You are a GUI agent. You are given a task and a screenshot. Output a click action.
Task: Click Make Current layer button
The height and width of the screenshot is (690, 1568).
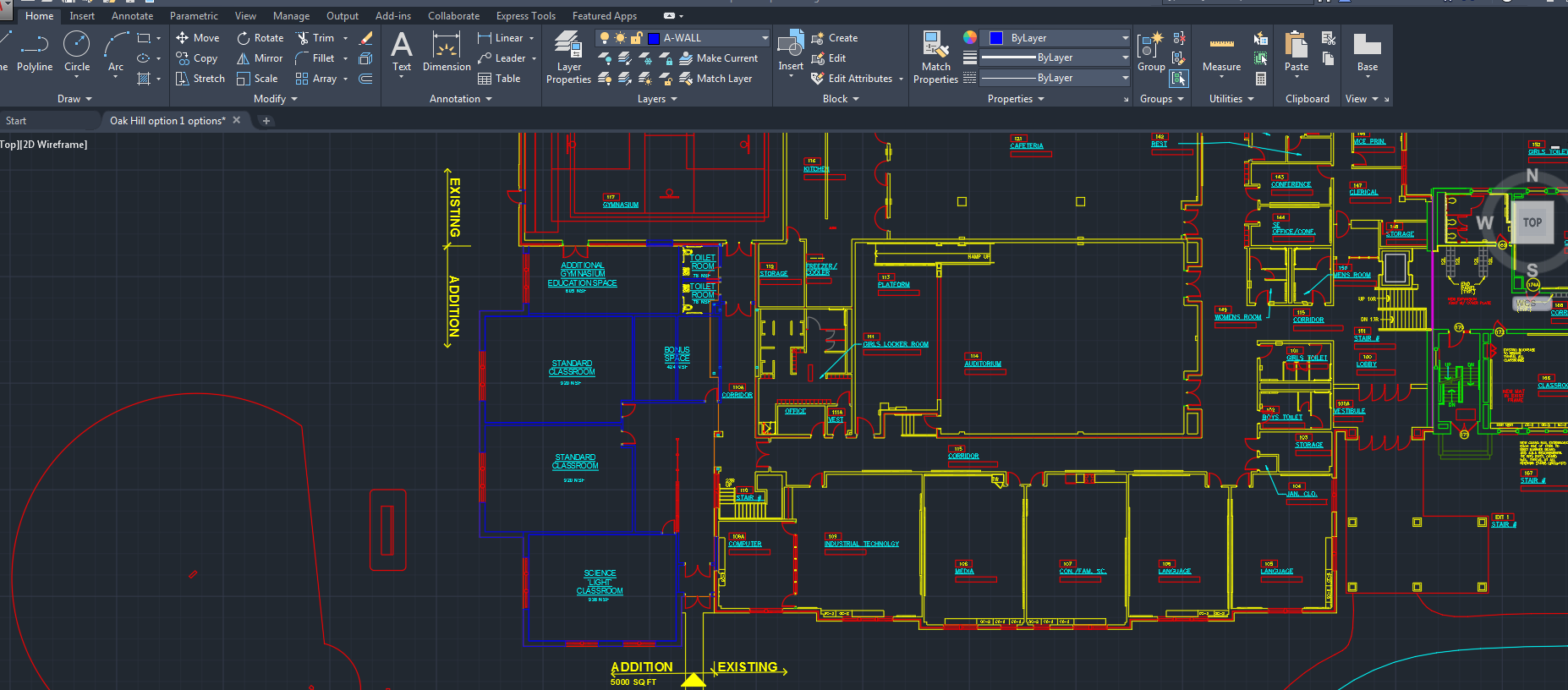pos(718,58)
